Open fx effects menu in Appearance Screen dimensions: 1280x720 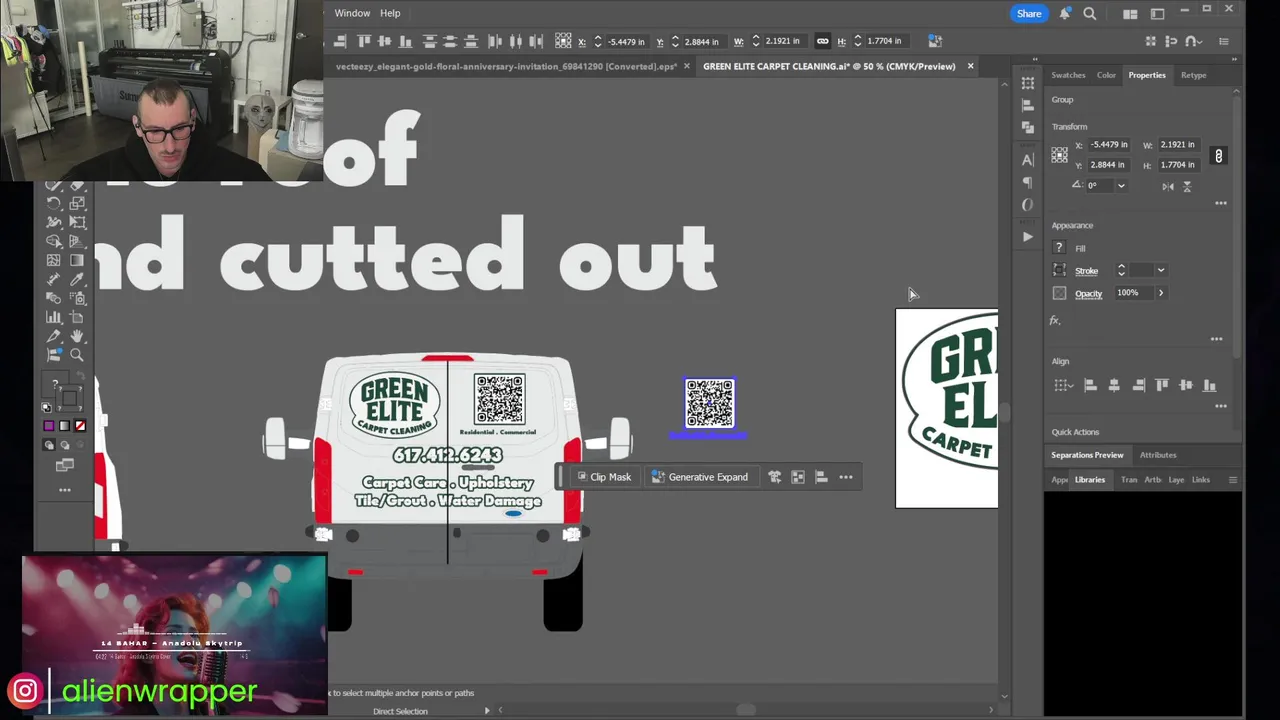click(x=1055, y=320)
